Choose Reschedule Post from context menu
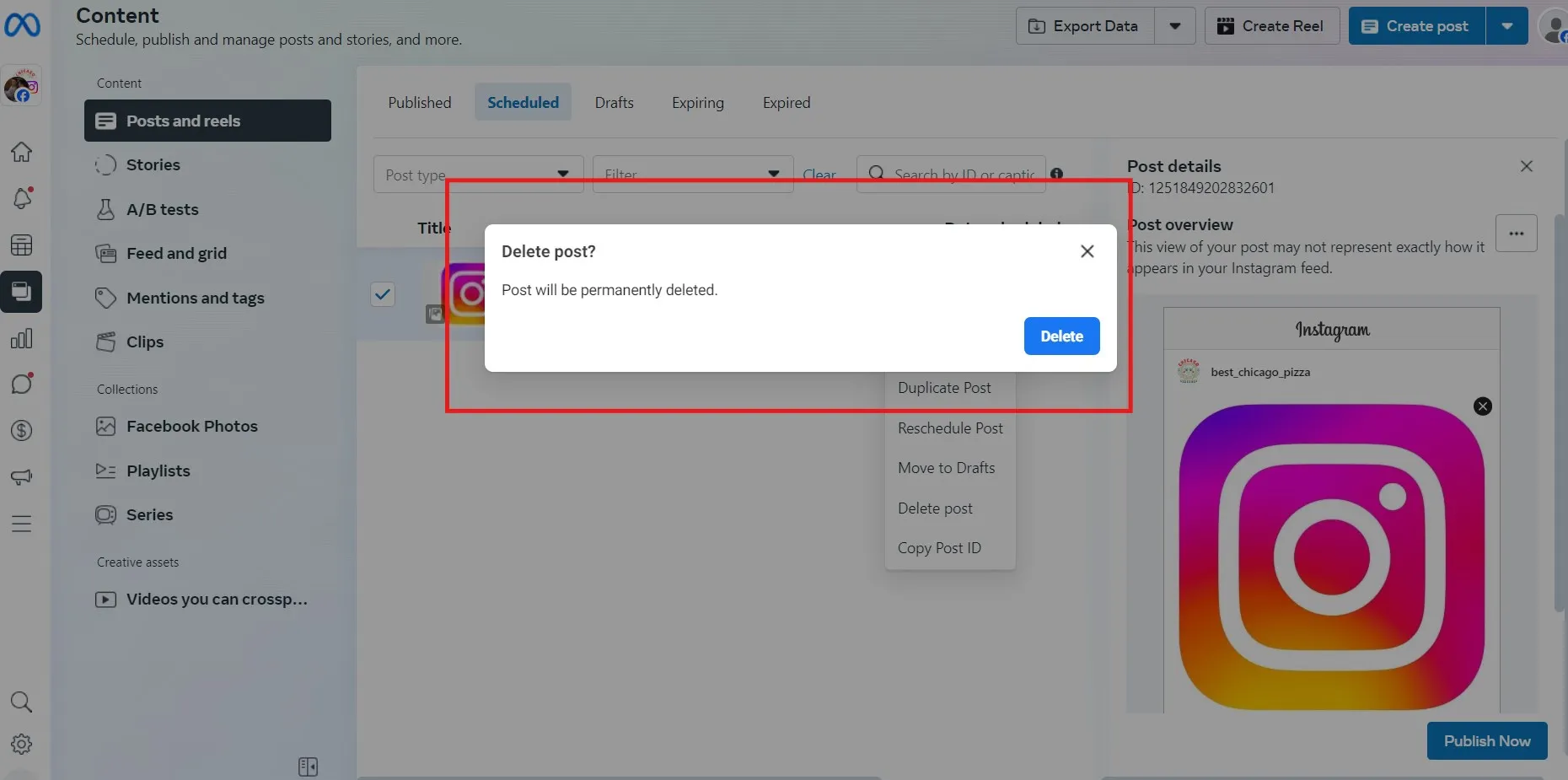 [950, 428]
